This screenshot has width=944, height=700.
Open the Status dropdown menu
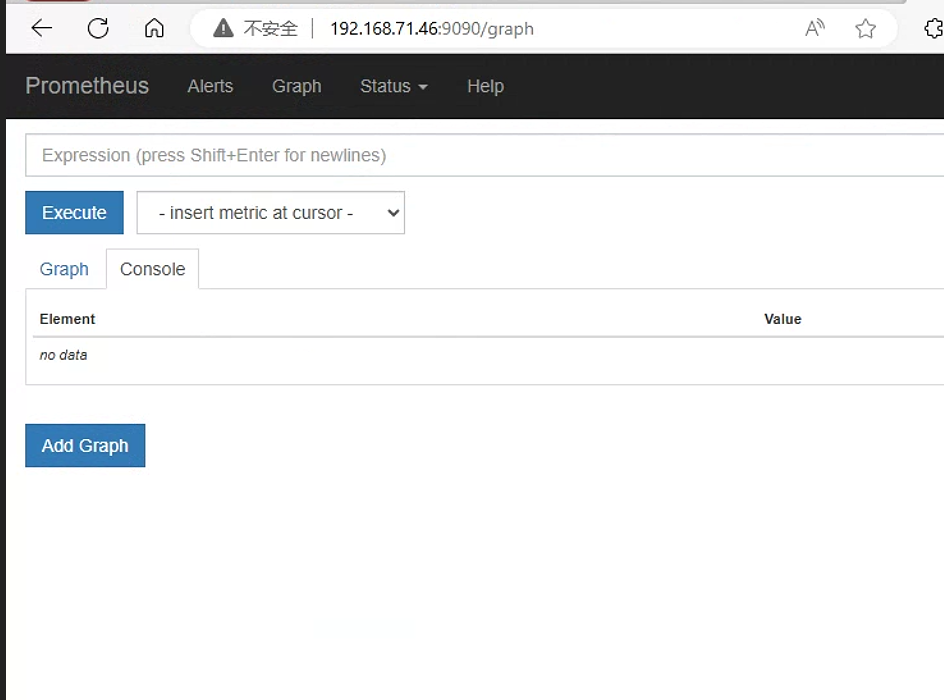point(394,86)
